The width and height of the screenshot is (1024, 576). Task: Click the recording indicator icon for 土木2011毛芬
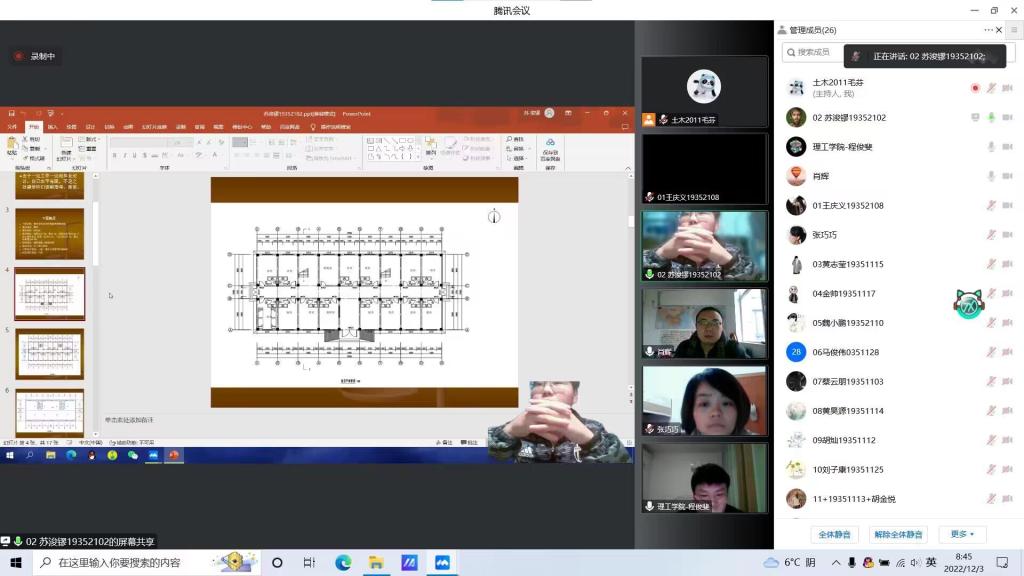(x=975, y=88)
